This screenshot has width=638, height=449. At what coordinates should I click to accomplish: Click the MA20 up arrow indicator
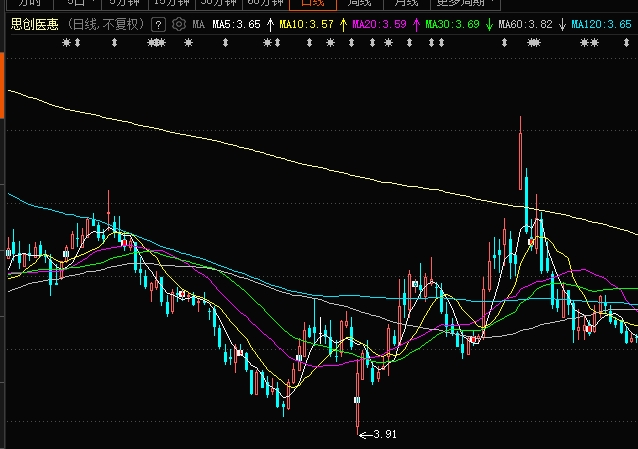tap(417, 23)
